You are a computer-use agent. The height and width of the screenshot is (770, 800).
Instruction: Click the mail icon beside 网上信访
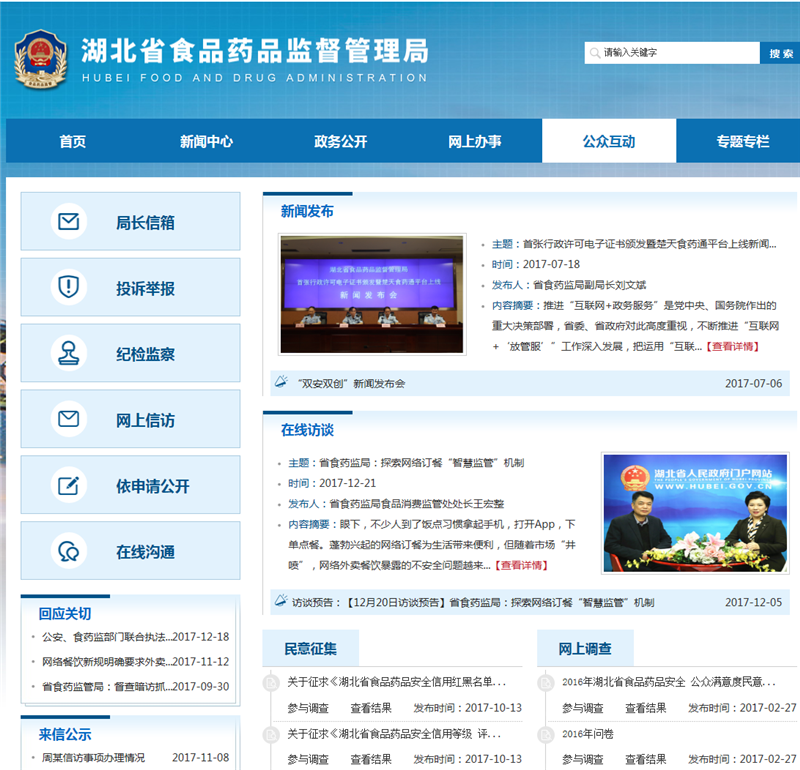[x=68, y=420]
